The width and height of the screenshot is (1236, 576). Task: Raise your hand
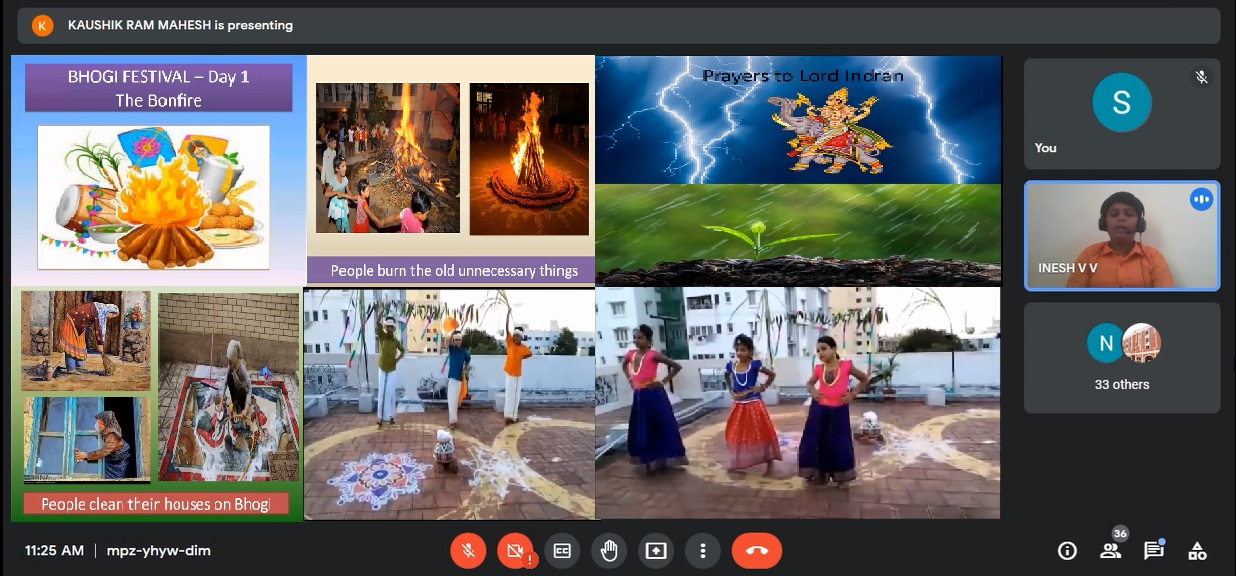click(x=609, y=551)
